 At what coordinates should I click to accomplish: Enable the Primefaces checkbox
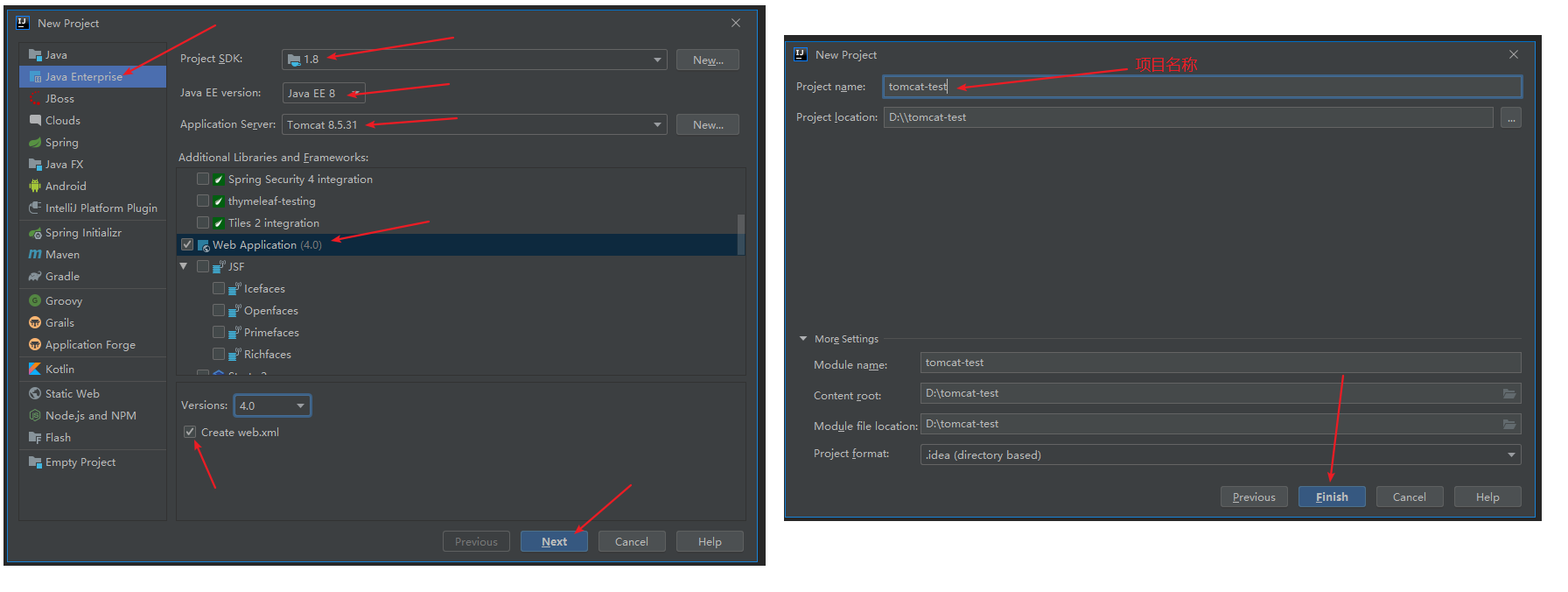pyautogui.click(x=219, y=332)
